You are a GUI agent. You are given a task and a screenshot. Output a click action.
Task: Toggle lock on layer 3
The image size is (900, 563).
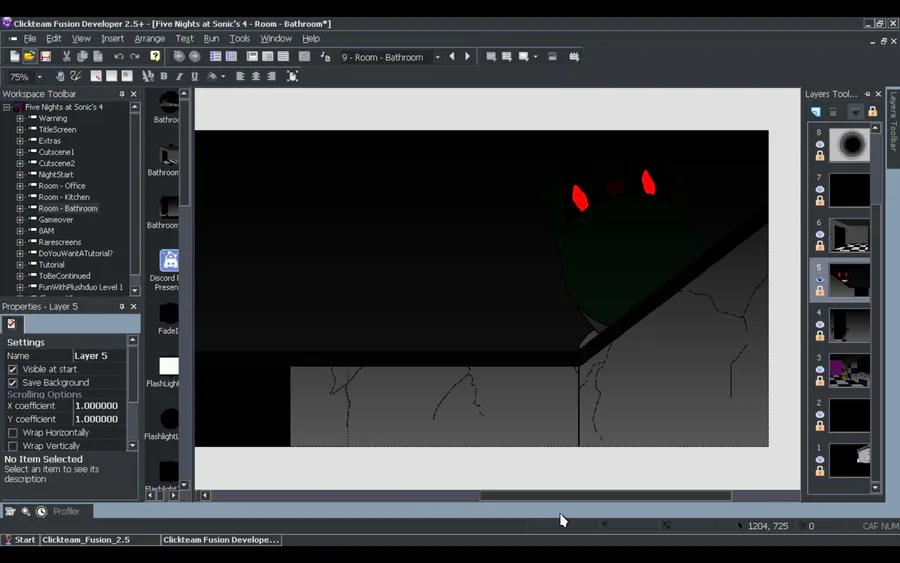820,381
